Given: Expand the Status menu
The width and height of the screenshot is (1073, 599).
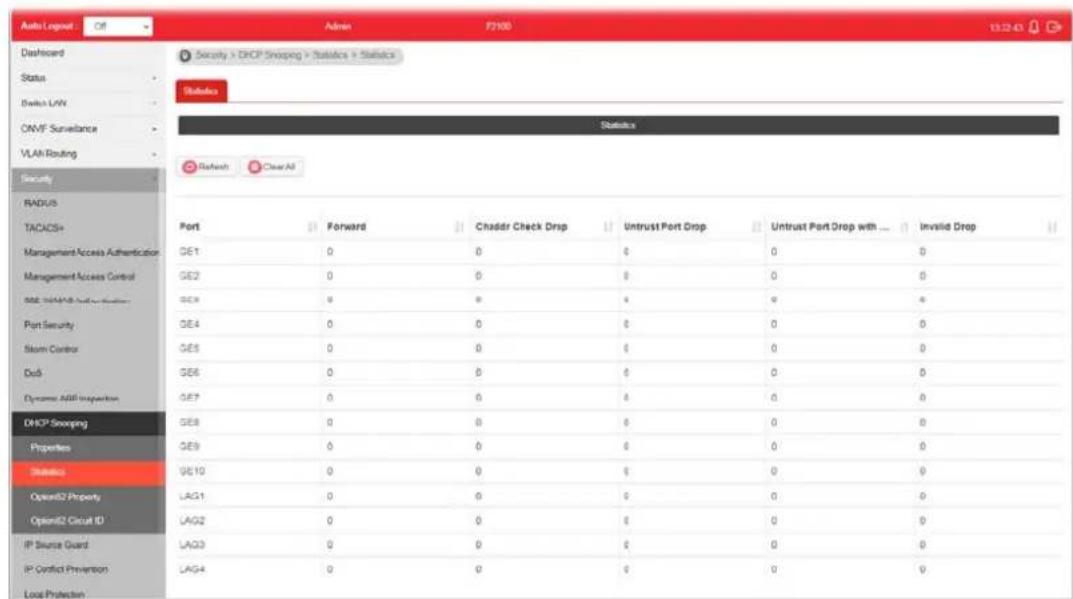Looking at the screenshot, I should (88, 78).
